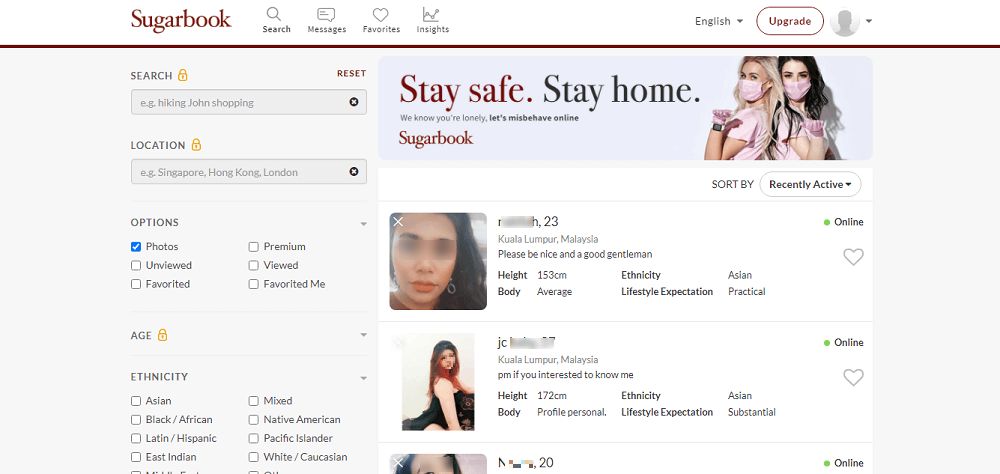Enable the Premium checkbox
The height and width of the screenshot is (474, 1000).
[254, 247]
